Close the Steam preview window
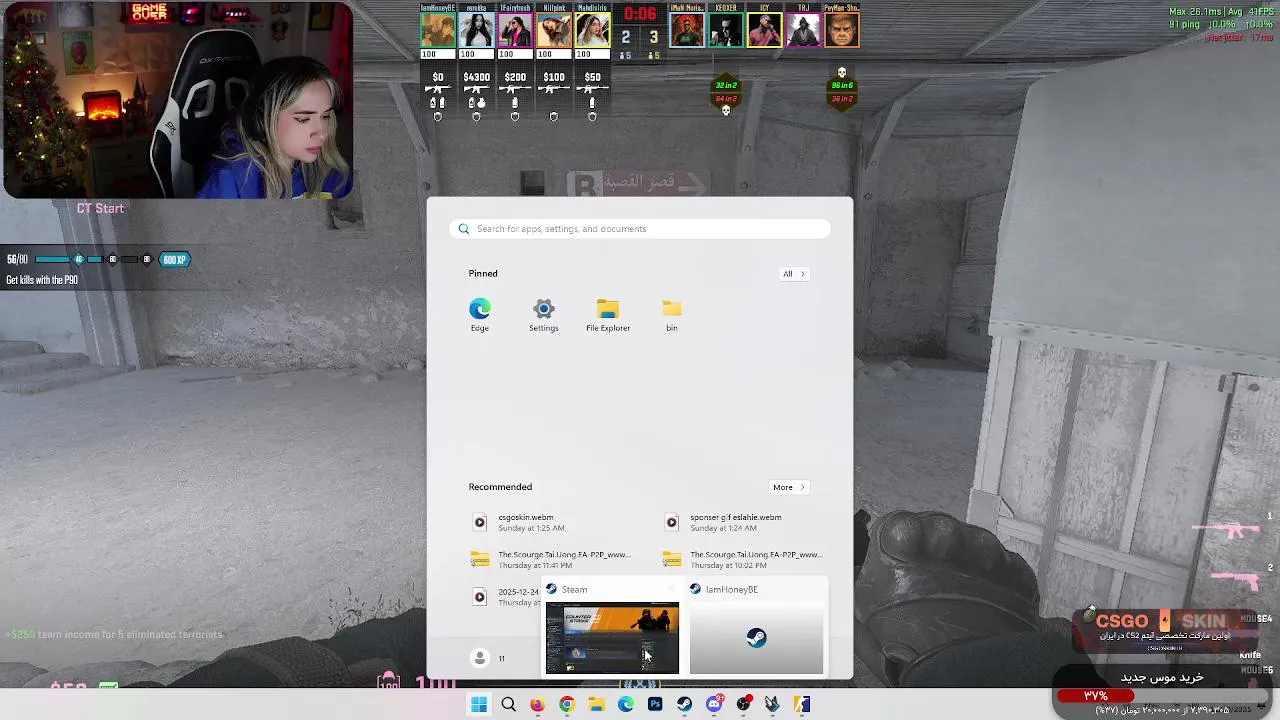Screen dimensions: 1280x720 pos(672,589)
